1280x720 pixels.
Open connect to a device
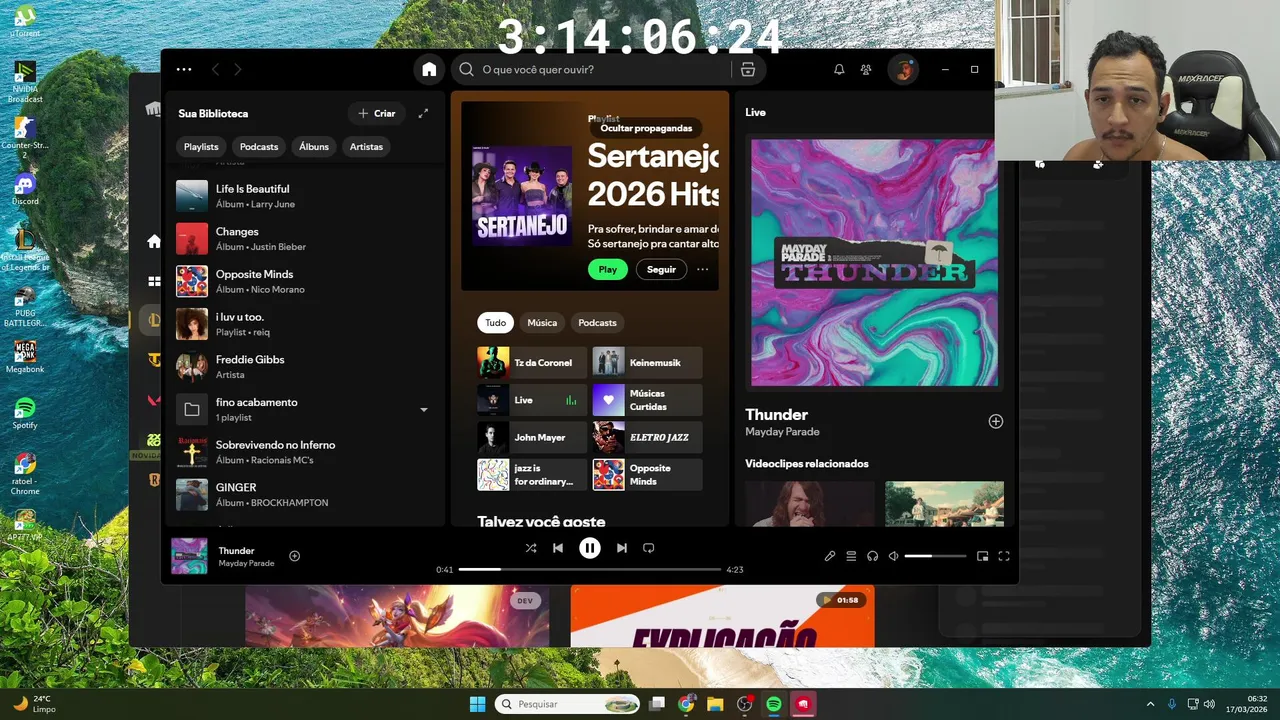872,556
